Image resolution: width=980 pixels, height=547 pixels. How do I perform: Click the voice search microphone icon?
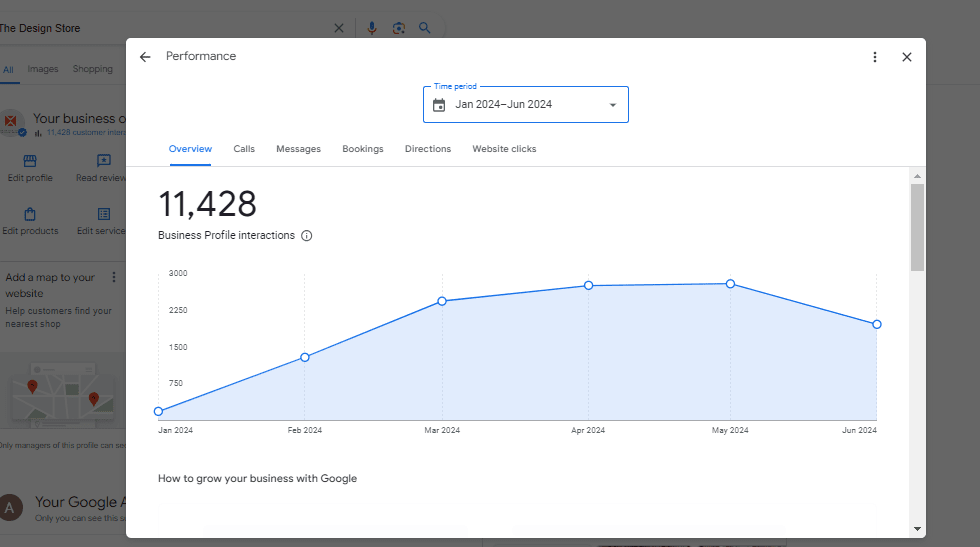click(x=372, y=28)
